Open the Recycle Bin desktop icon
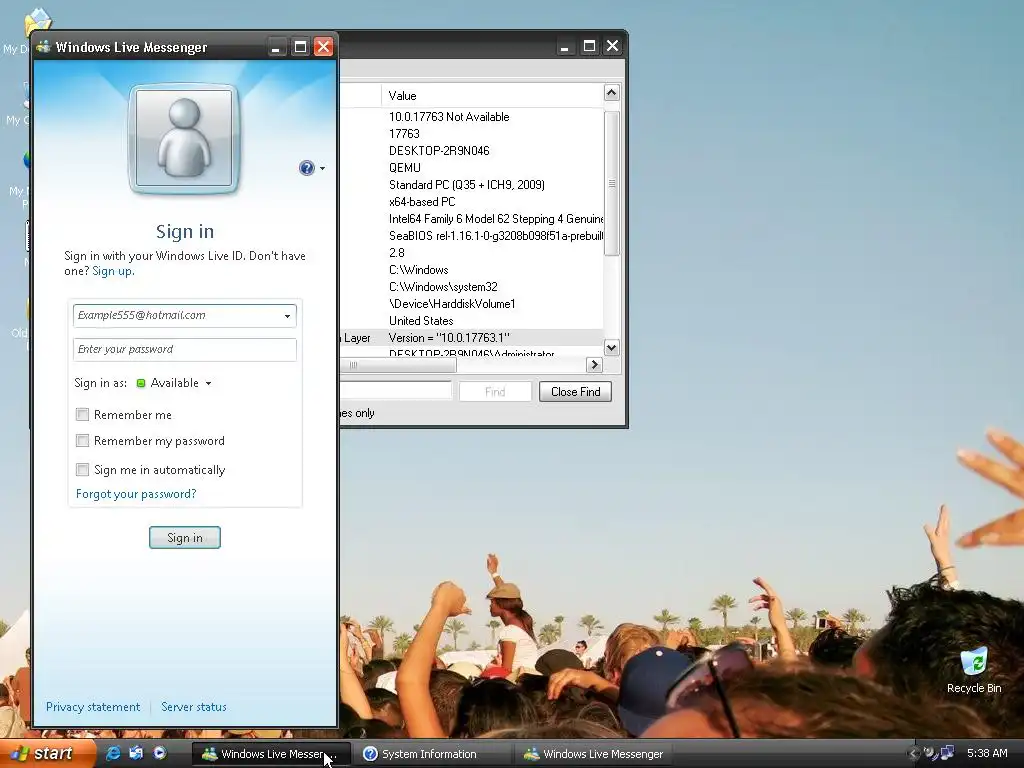The height and width of the screenshot is (768, 1024). pyautogui.click(x=974, y=670)
